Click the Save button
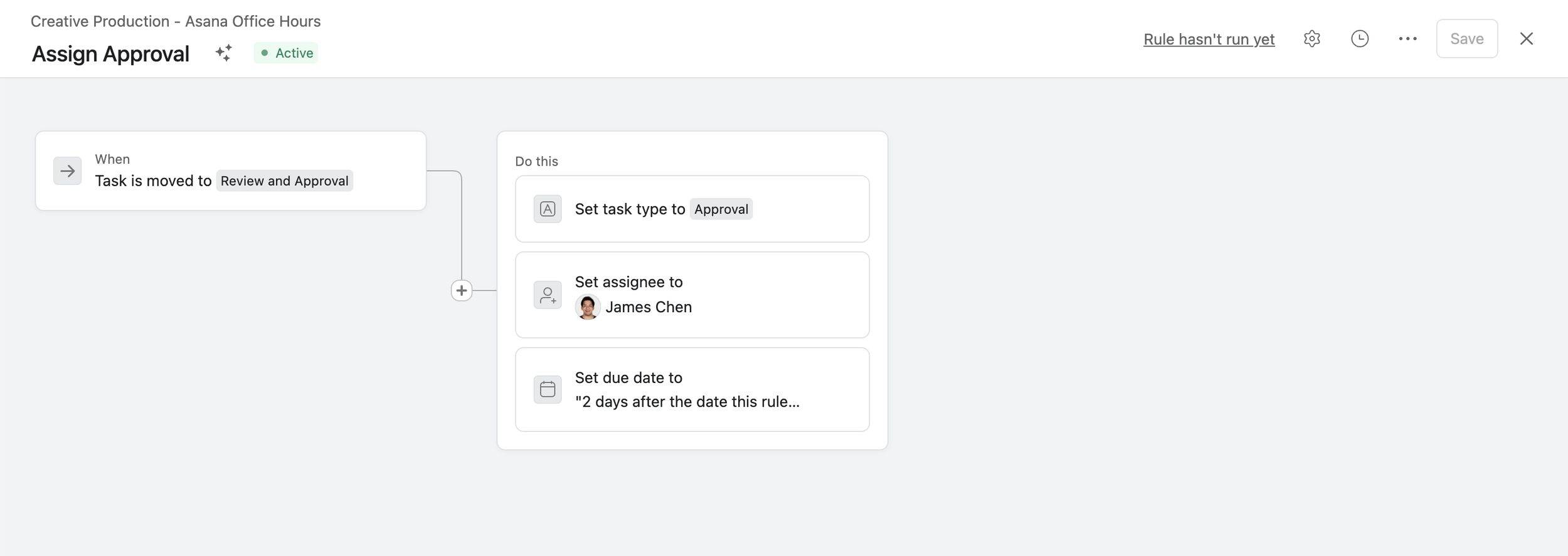The height and width of the screenshot is (556, 1568). tap(1466, 39)
